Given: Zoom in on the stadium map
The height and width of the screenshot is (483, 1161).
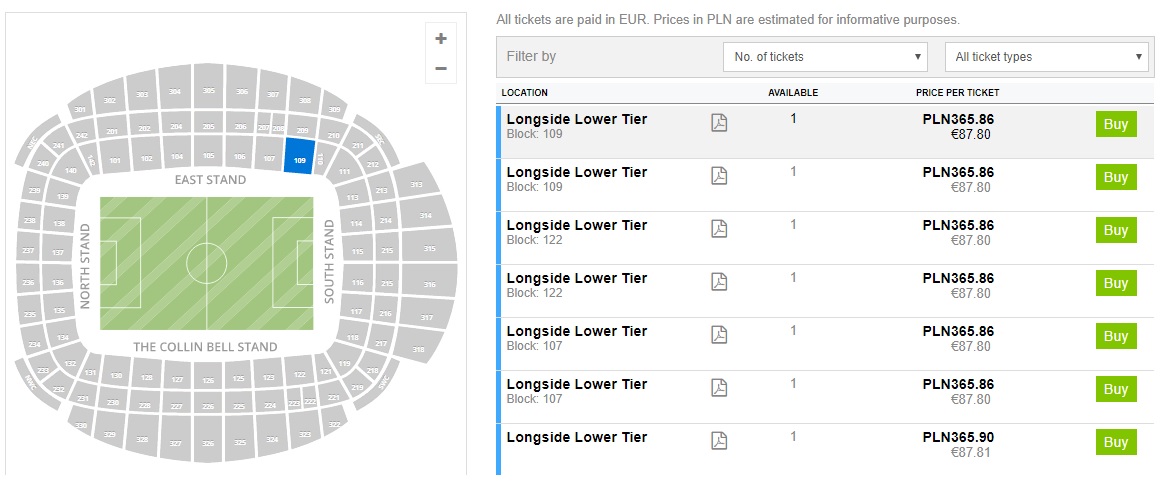Looking at the screenshot, I should [x=440, y=39].
